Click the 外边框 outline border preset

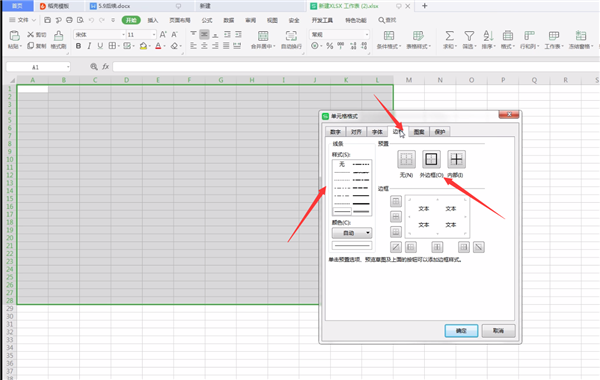click(x=431, y=159)
